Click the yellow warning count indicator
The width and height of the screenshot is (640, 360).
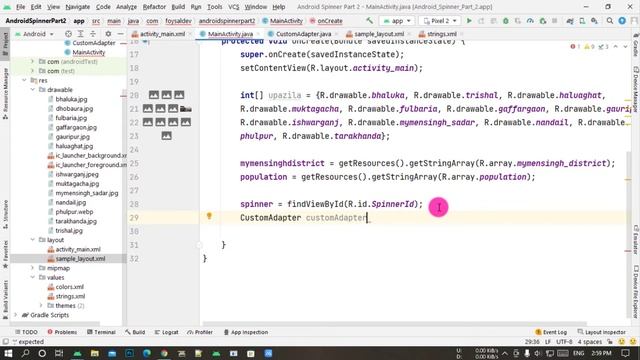pyautogui.click(x=589, y=47)
